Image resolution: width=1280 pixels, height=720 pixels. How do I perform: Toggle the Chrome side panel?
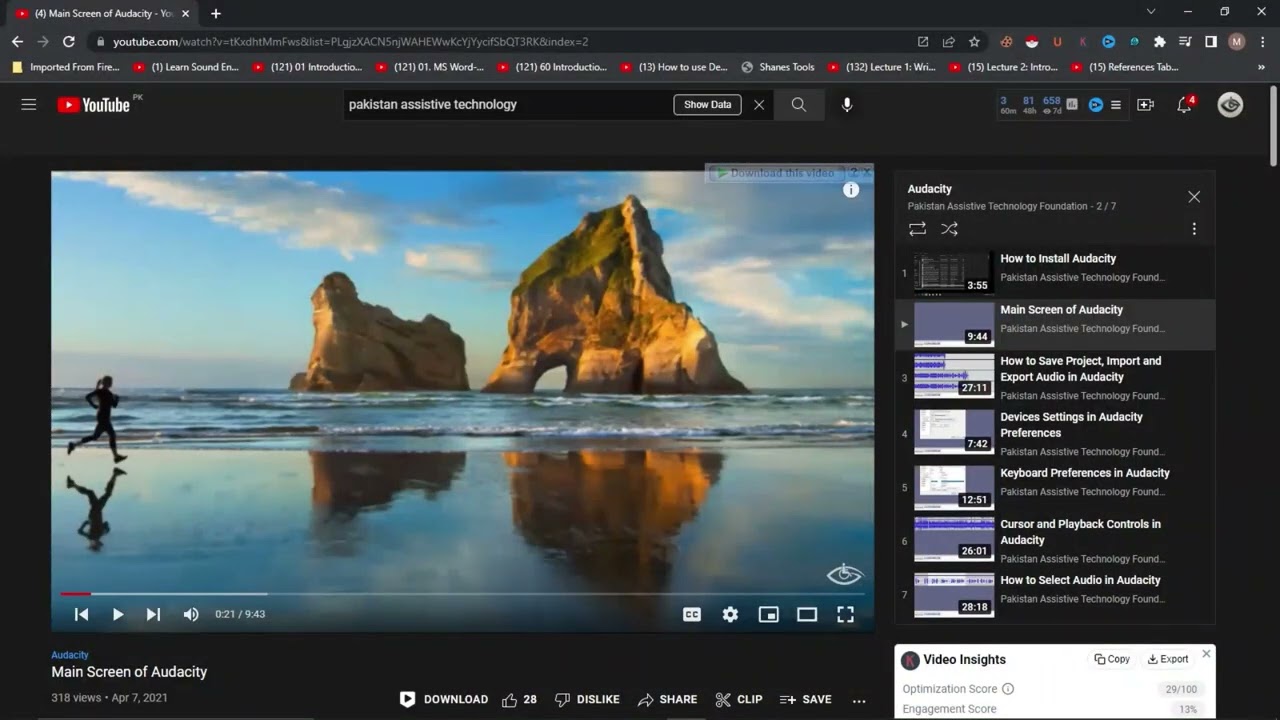click(x=1211, y=42)
